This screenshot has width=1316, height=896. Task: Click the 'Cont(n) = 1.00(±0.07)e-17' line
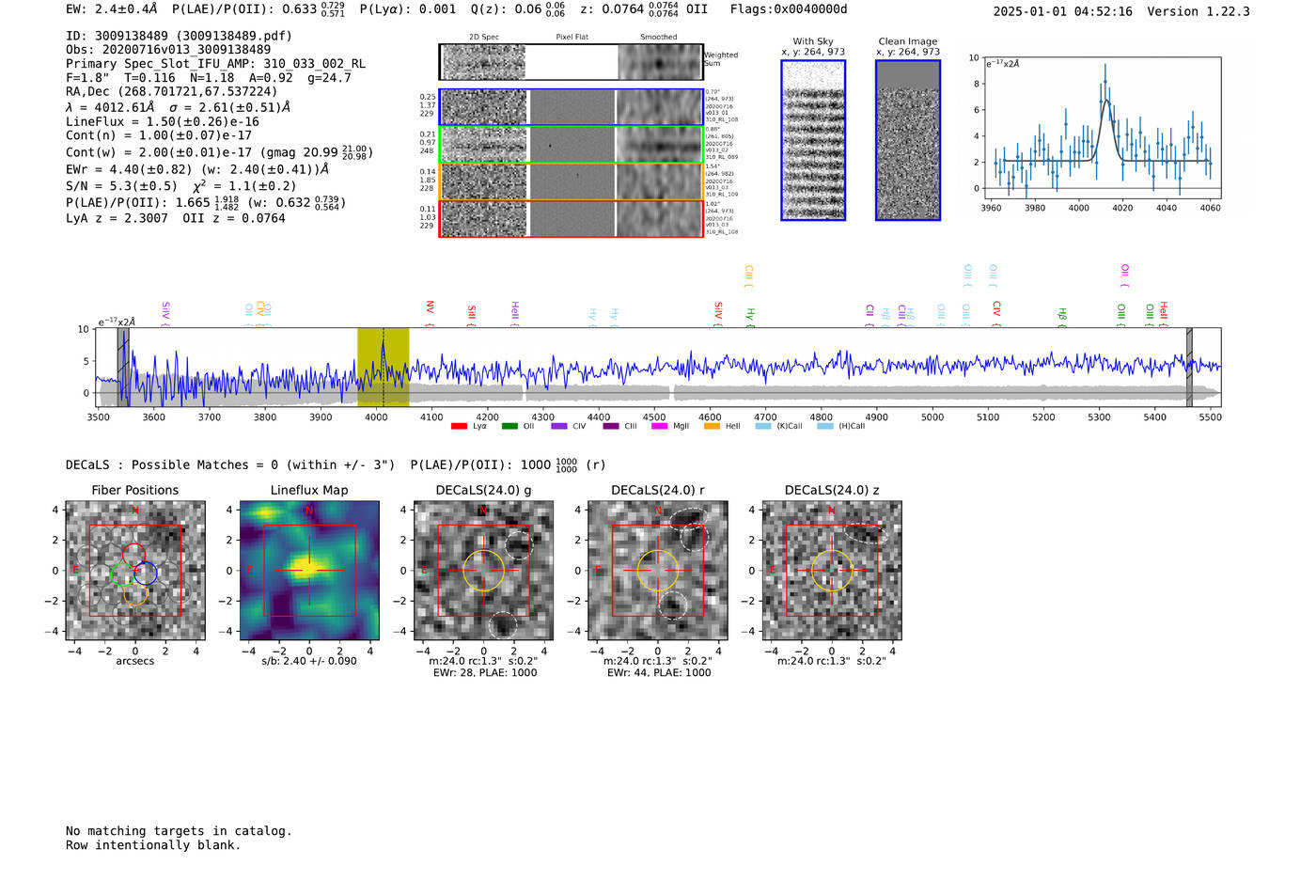coord(158,135)
